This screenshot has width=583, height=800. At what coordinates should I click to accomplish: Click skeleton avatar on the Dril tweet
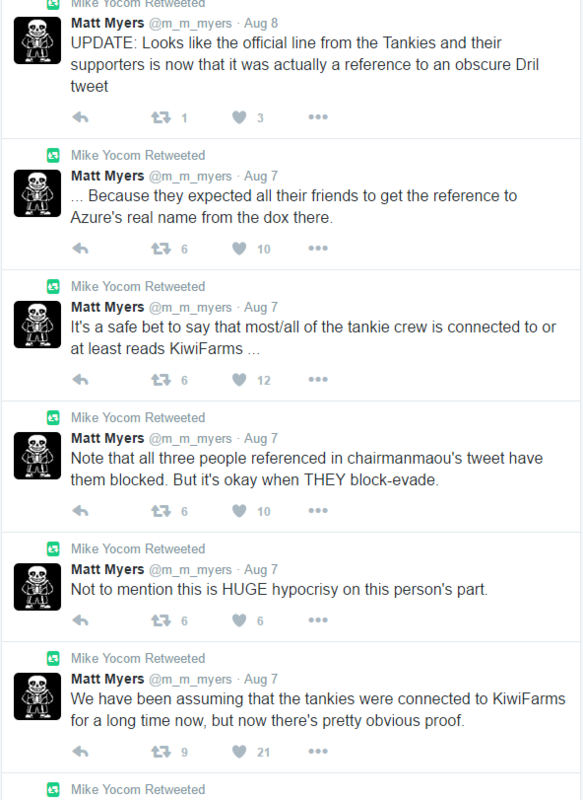coord(37,40)
